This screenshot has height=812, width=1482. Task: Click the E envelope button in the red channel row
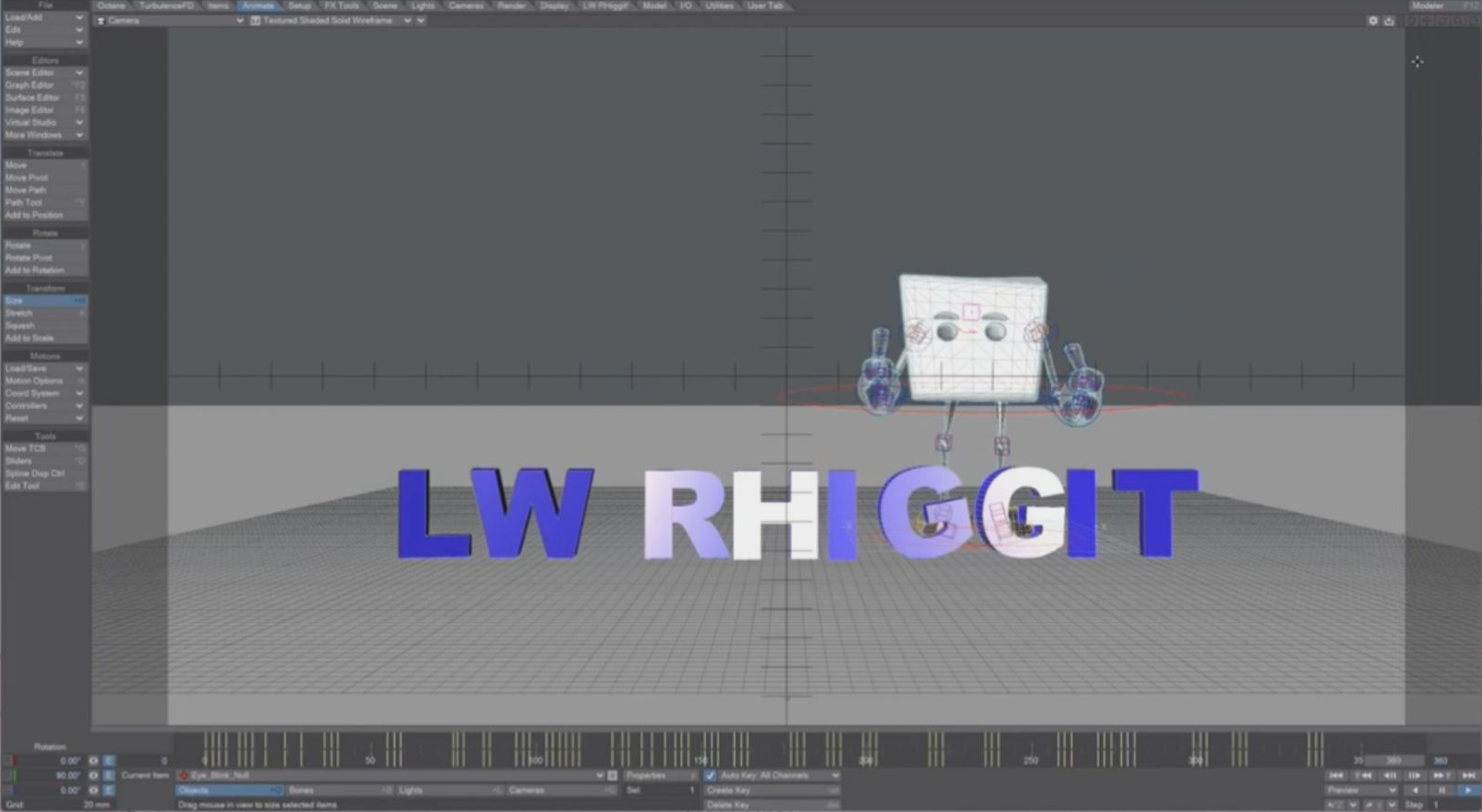109,760
